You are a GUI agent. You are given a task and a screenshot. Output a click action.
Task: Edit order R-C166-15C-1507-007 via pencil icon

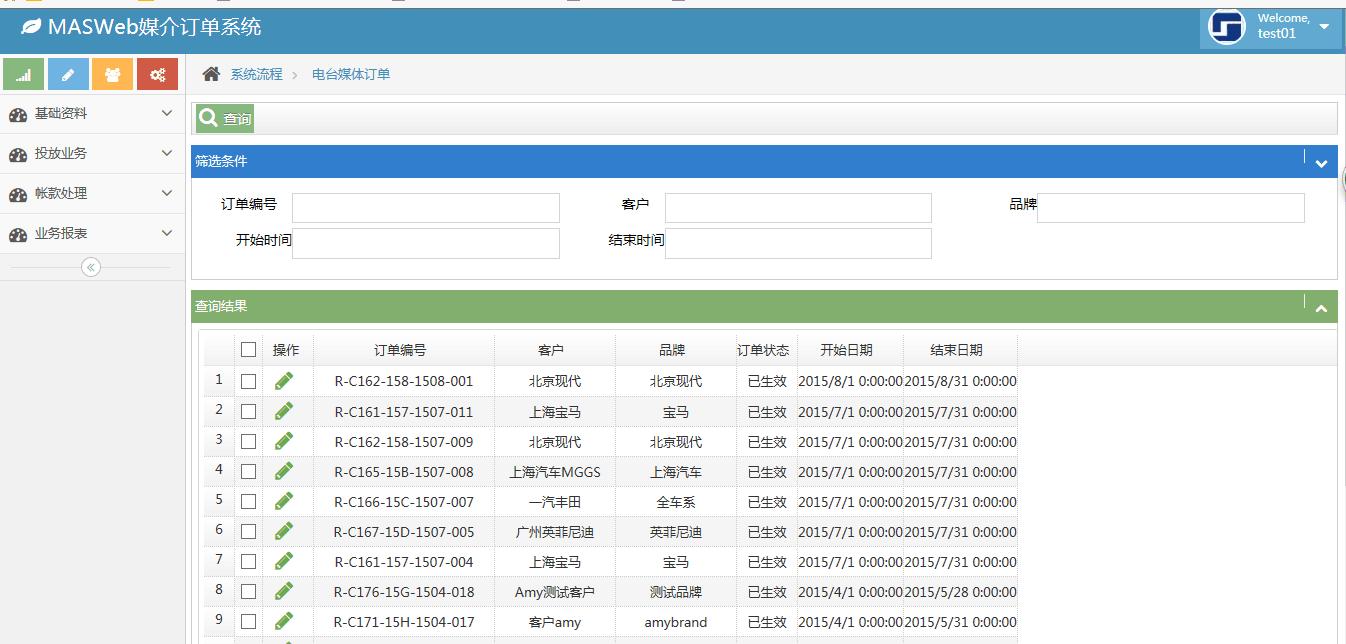[284, 501]
